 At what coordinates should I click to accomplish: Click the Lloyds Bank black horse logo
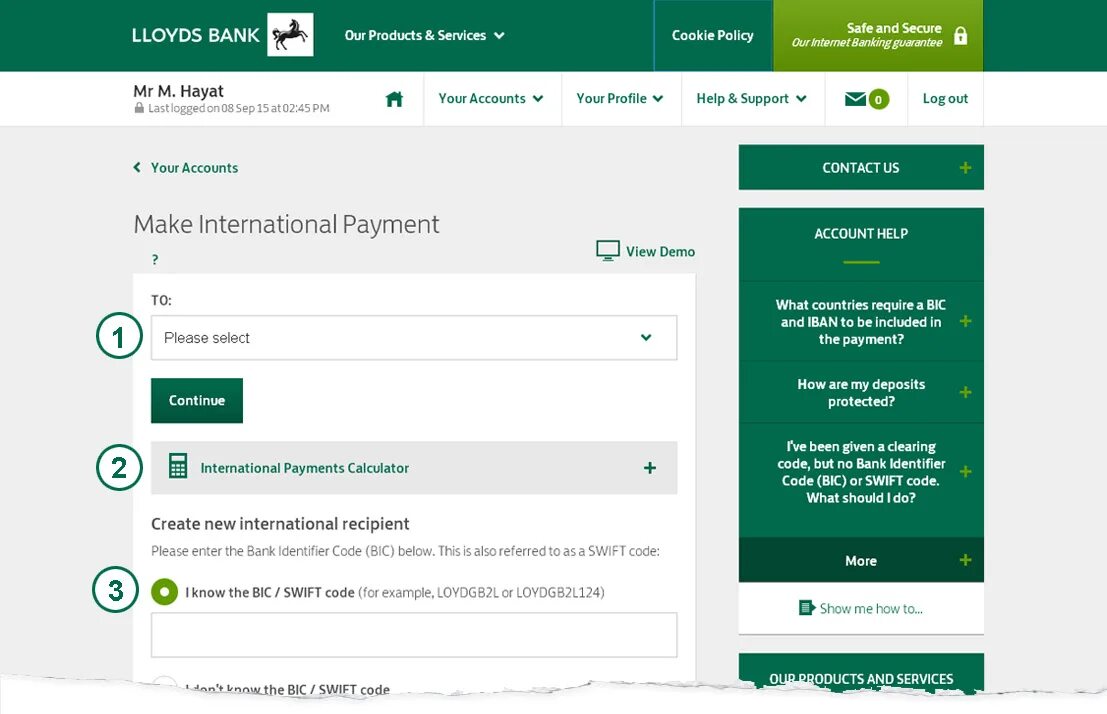tap(290, 35)
